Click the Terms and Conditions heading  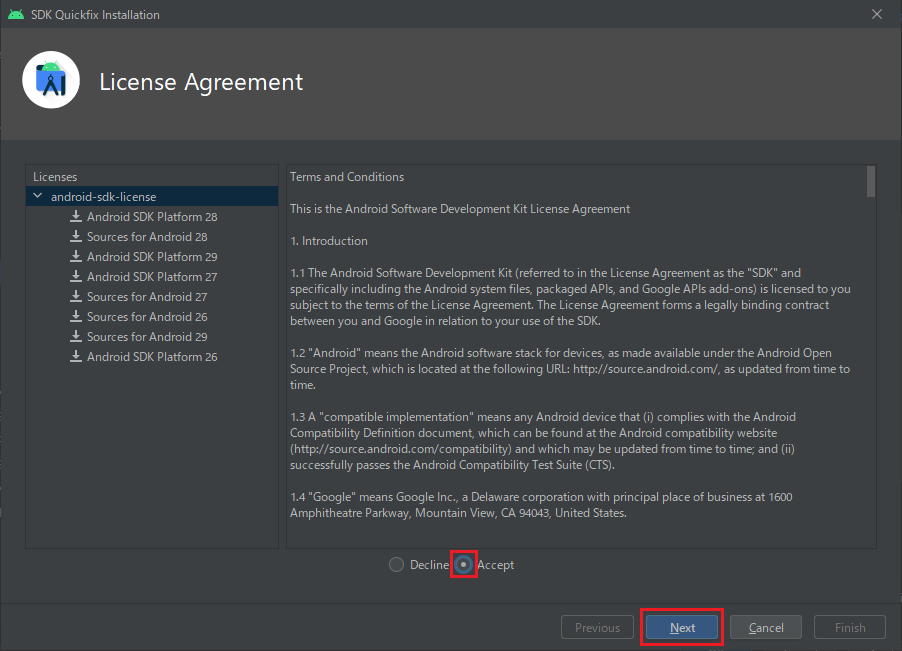pyautogui.click(x=347, y=177)
